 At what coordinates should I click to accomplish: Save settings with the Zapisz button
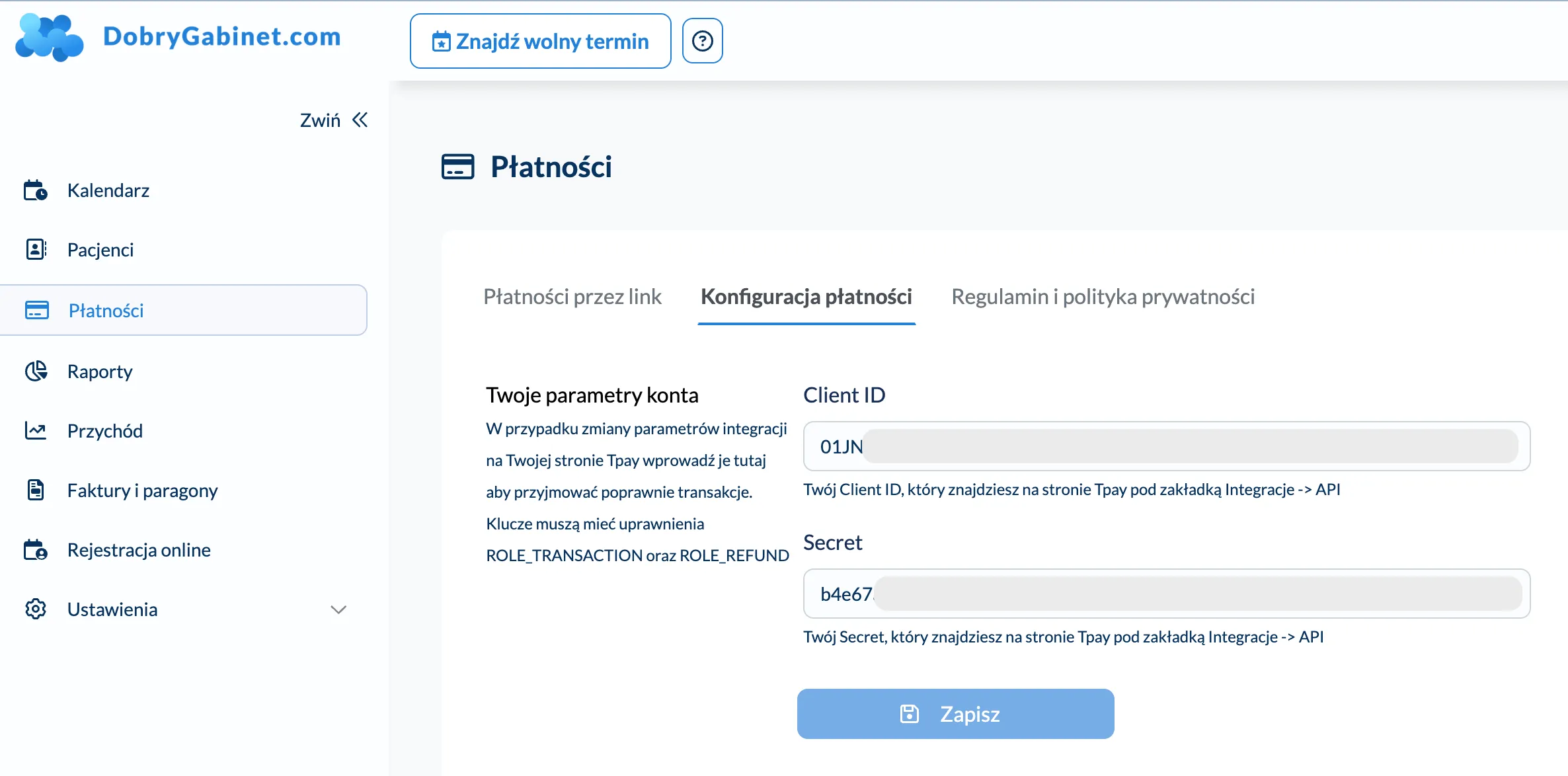click(x=955, y=714)
